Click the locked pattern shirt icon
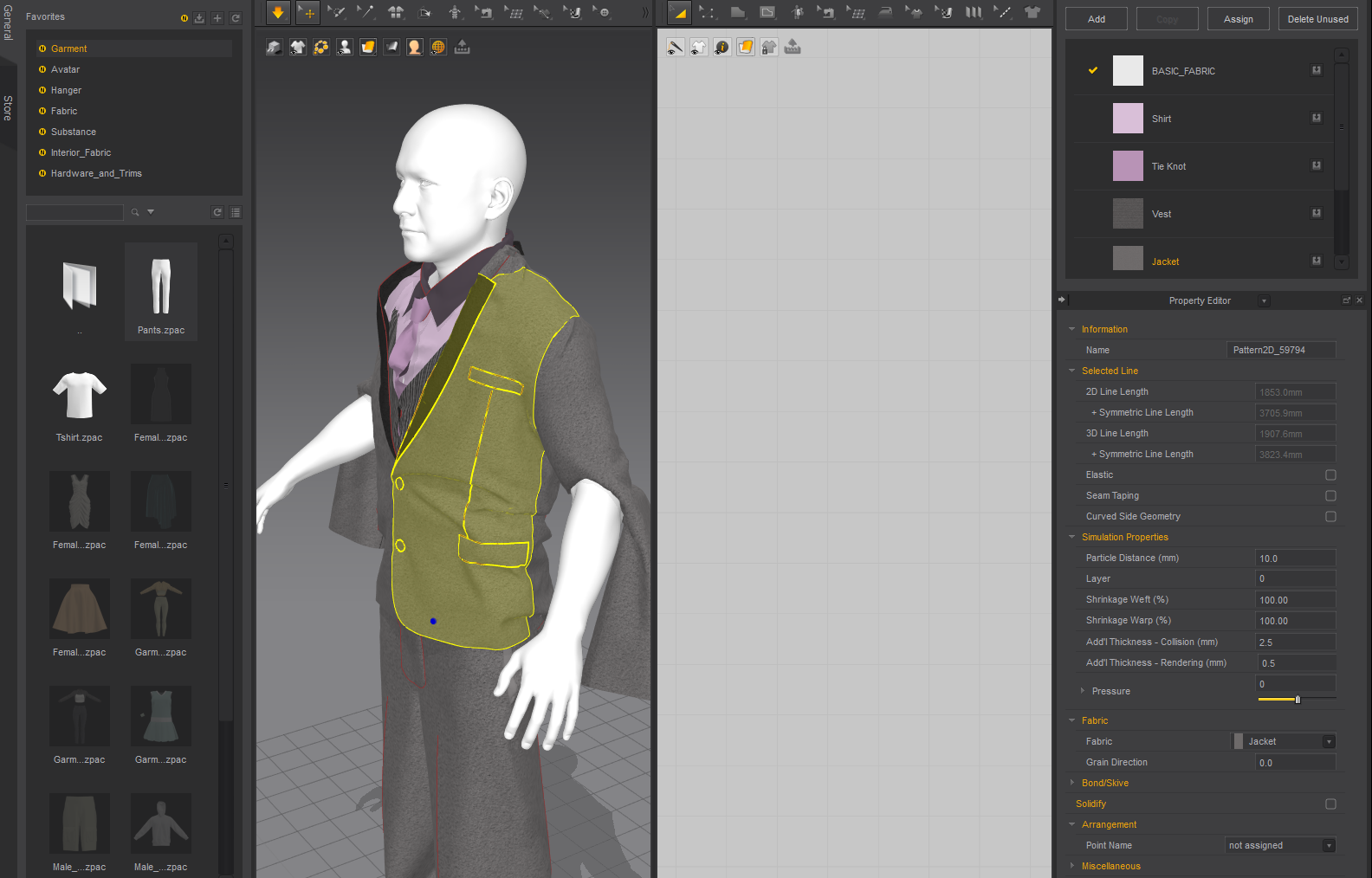This screenshot has width=1372, height=878. (x=769, y=48)
